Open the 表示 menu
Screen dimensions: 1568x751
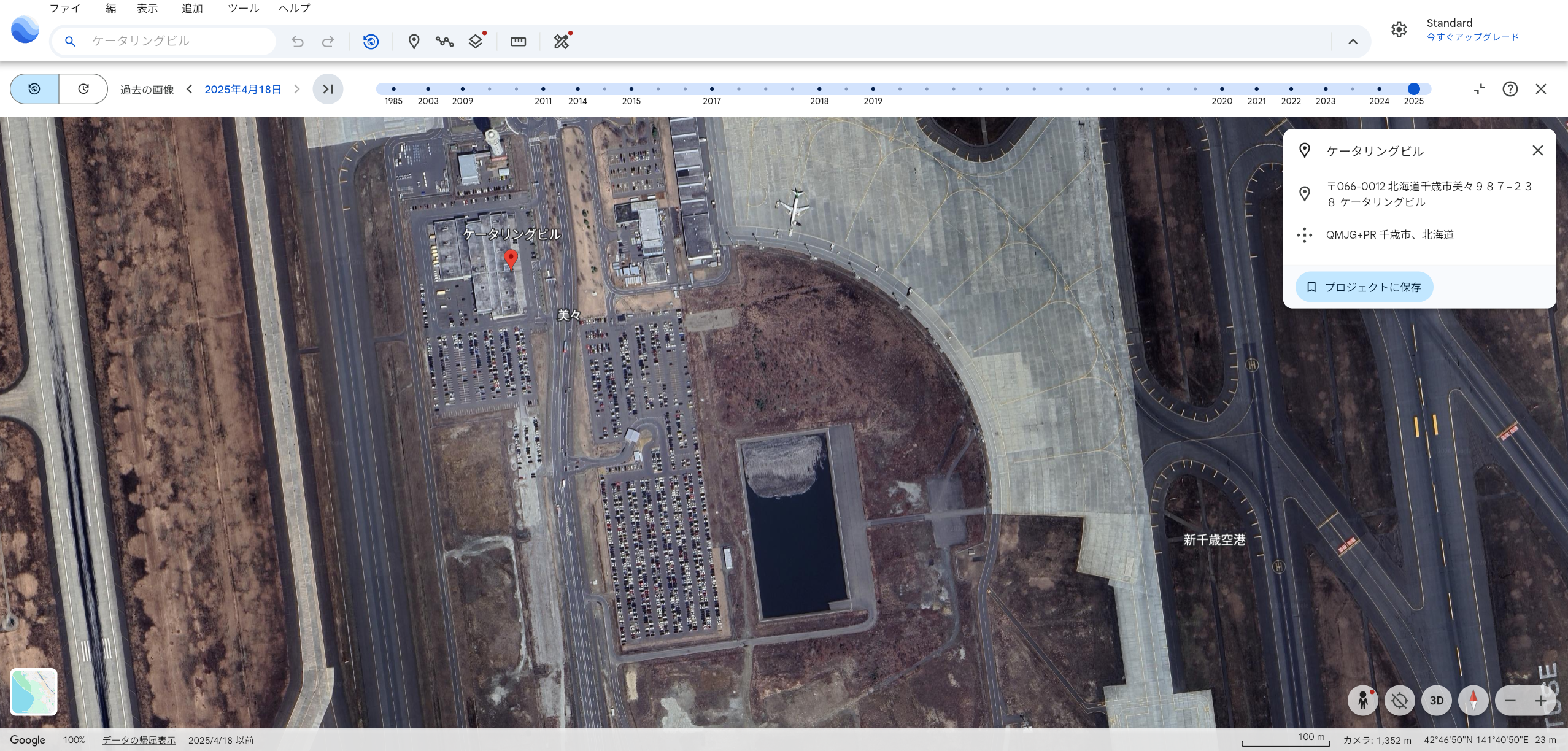point(147,9)
